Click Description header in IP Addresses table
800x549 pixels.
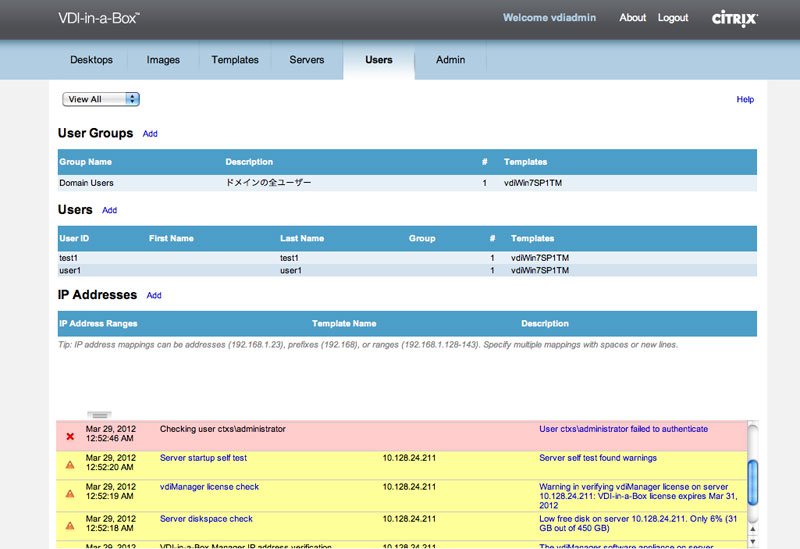(545, 324)
